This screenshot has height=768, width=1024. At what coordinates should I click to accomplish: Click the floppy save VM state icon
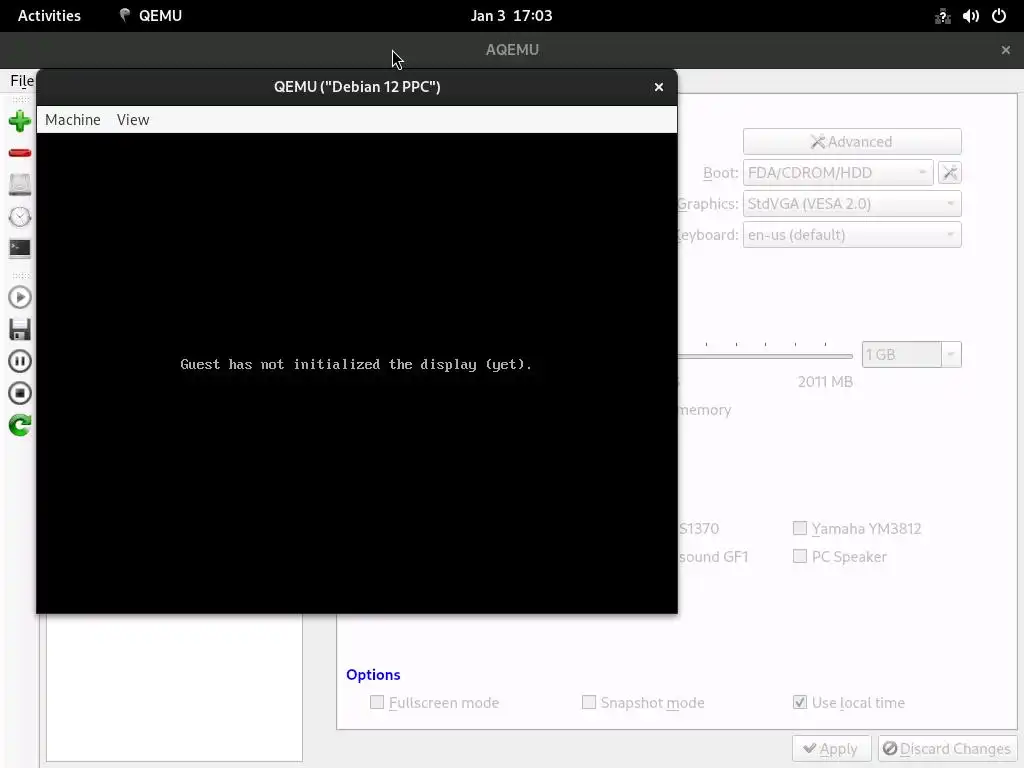point(20,329)
